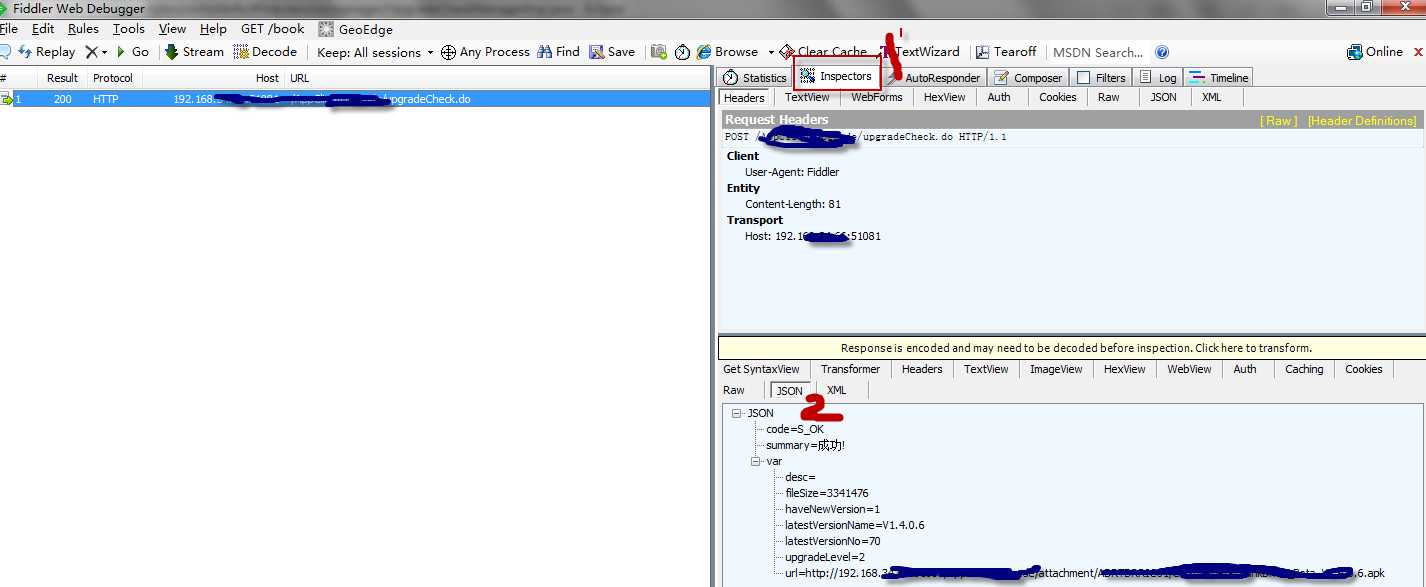
Task: Open the Browse dropdown arrow
Action: (x=771, y=52)
